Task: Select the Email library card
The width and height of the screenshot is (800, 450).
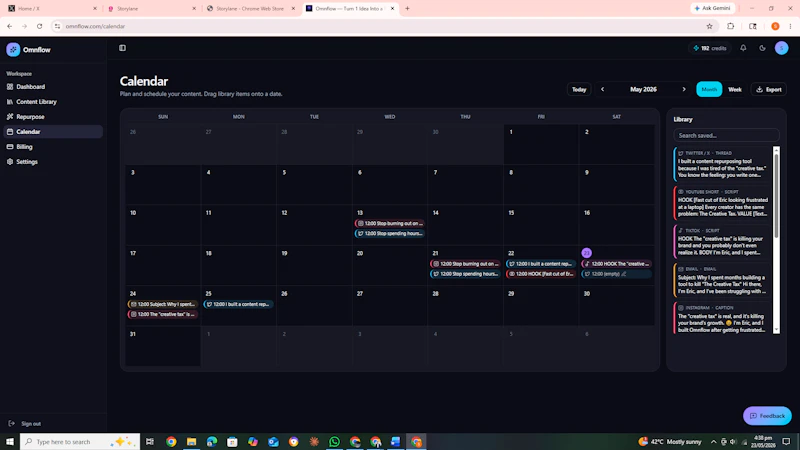Action: pyautogui.click(x=722, y=280)
